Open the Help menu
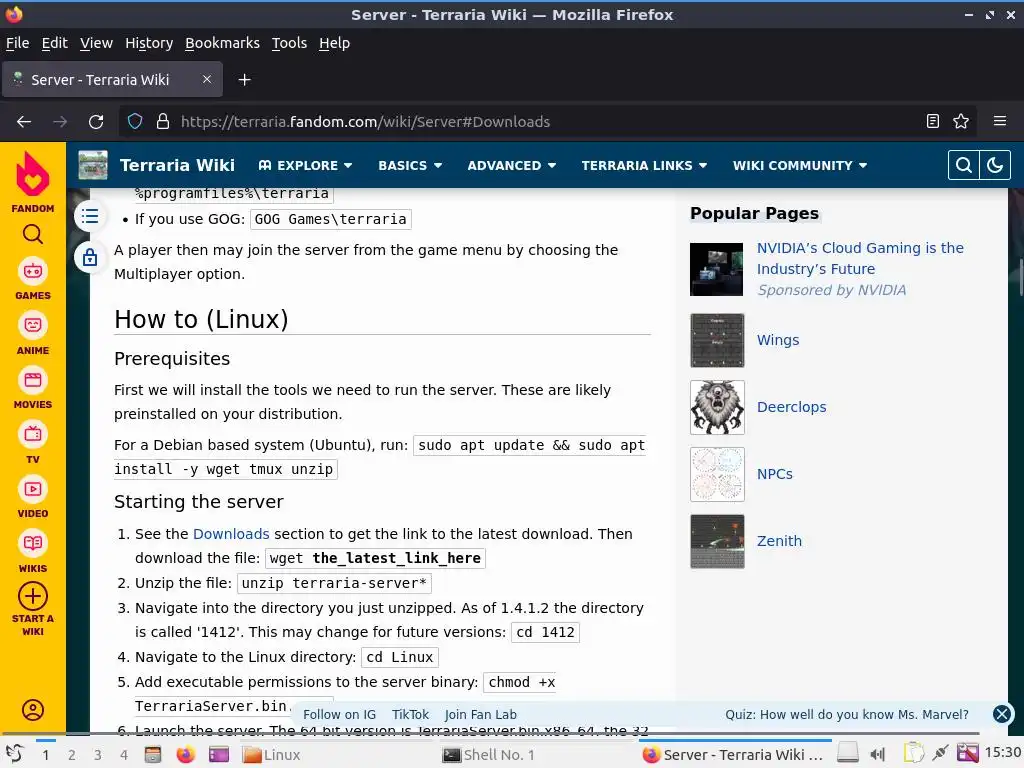1024x768 pixels. [x=334, y=43]
